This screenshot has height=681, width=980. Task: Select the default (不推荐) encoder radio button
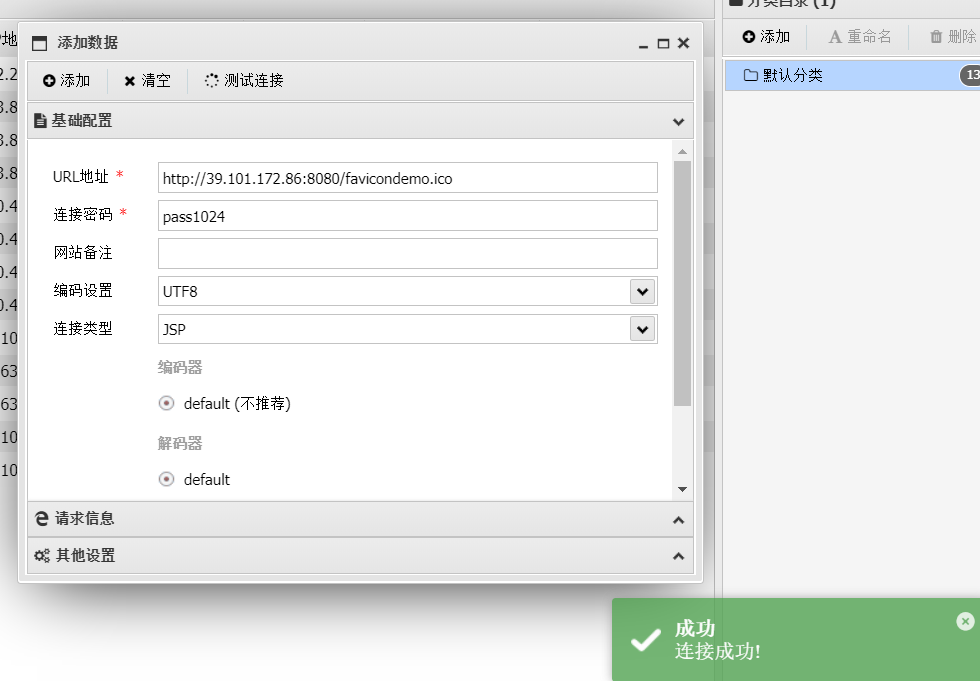coord(166,403)
